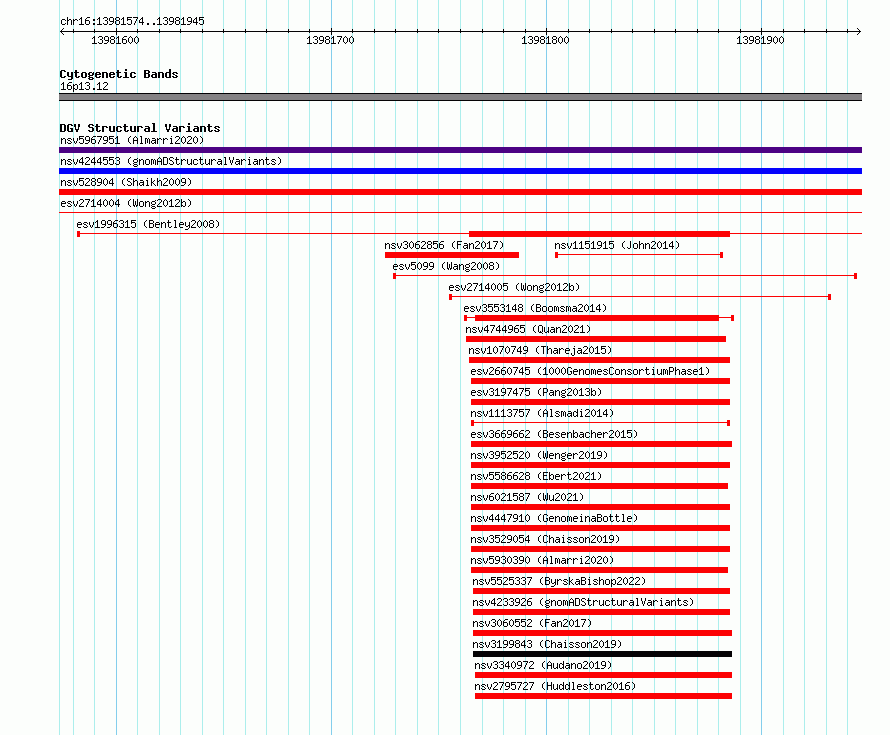Viewport: 890px width, 735px height.
Task: Click the chr16:13981574..13981945 region label
Action: [x=132, y=21]
